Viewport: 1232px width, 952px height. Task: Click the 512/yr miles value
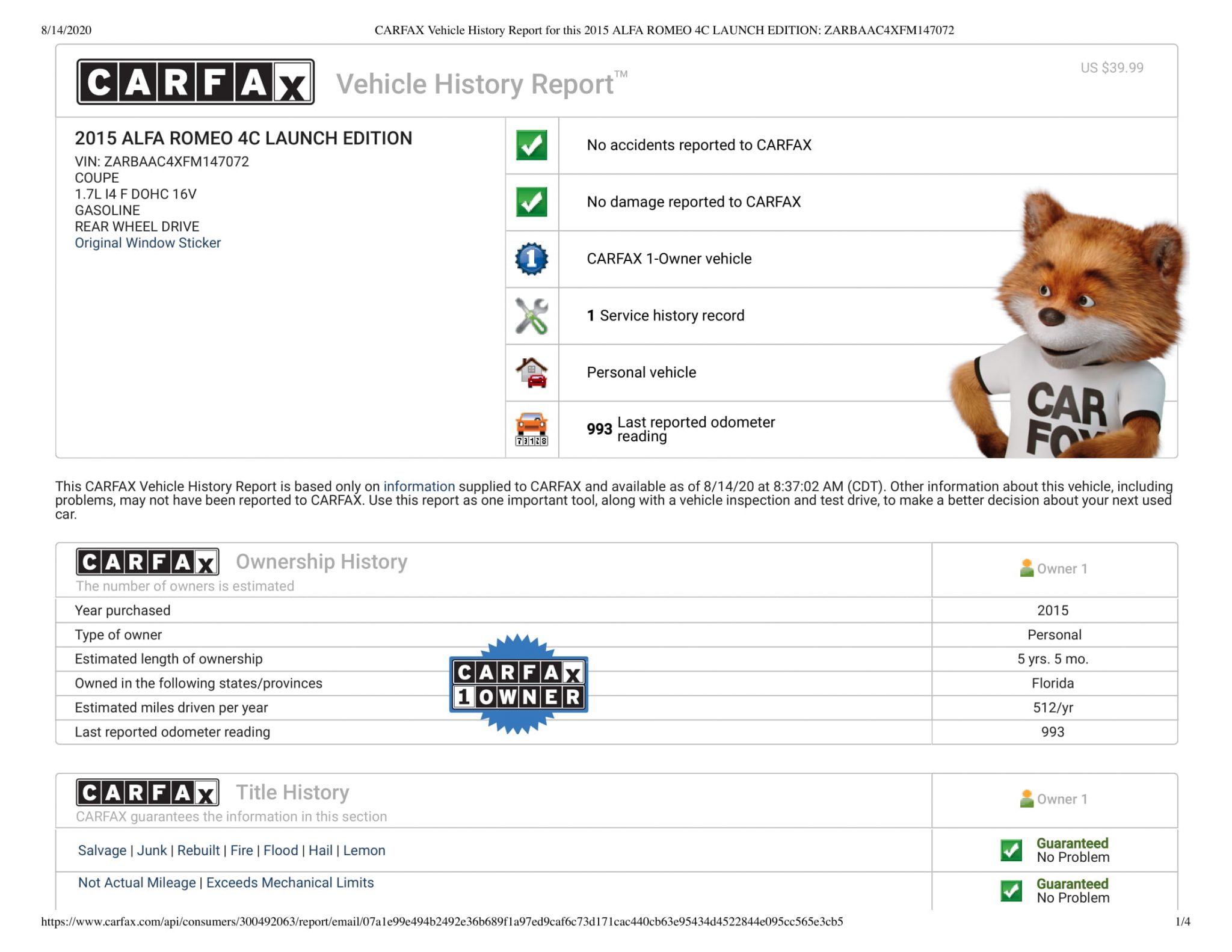pos(1053,708)
